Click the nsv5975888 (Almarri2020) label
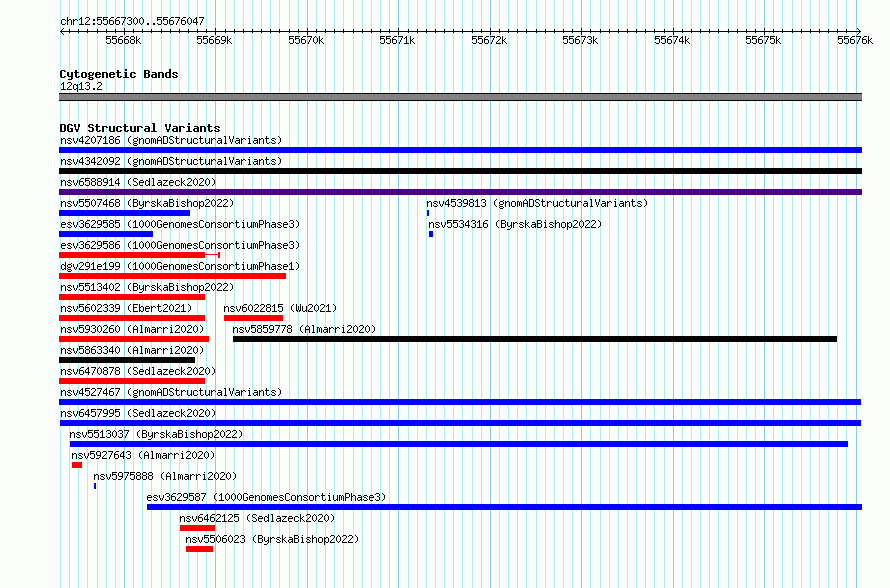890x588 pixels. (x=165, y=476)
